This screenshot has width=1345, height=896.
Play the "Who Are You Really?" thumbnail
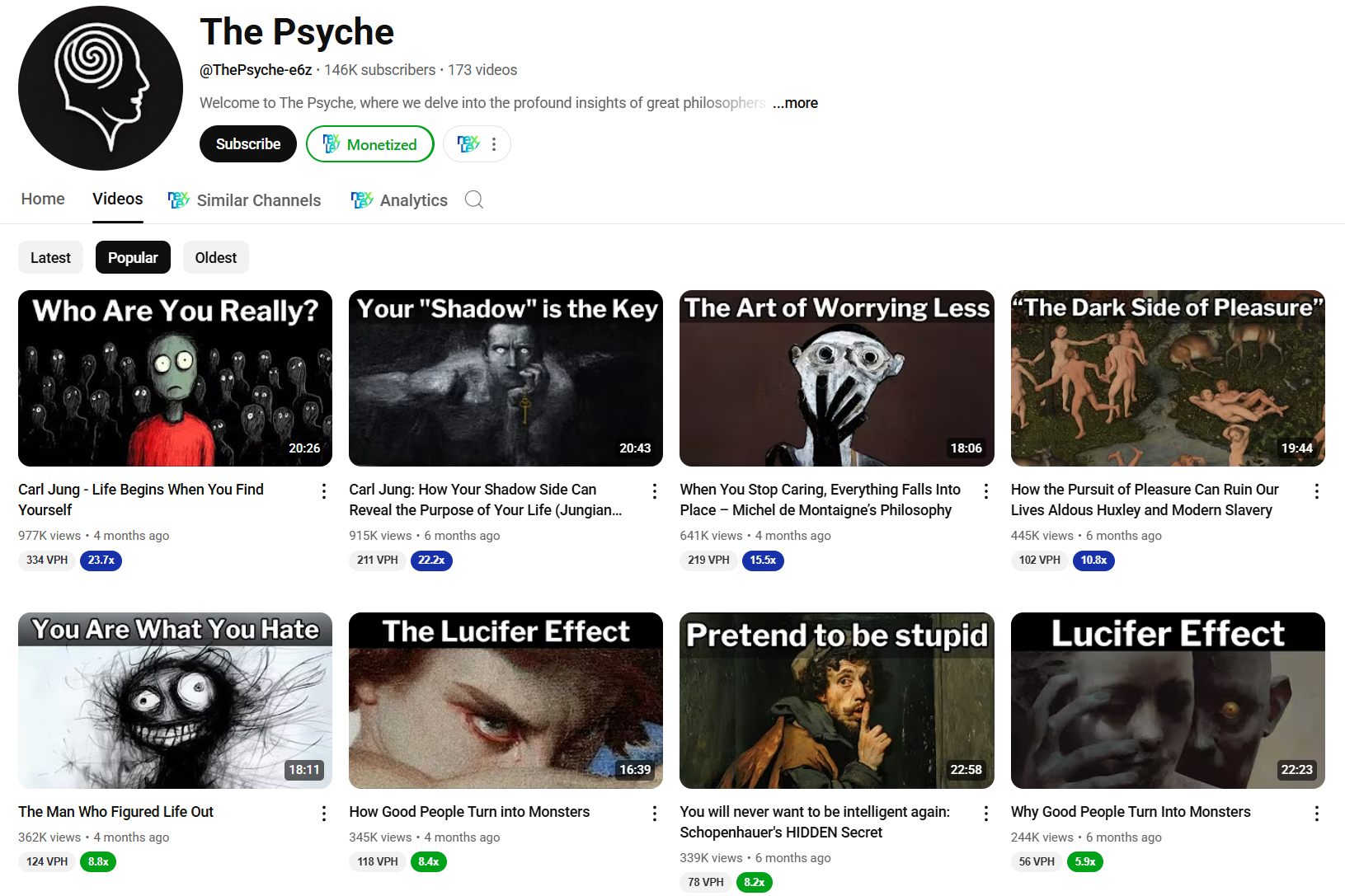[175, 378]
